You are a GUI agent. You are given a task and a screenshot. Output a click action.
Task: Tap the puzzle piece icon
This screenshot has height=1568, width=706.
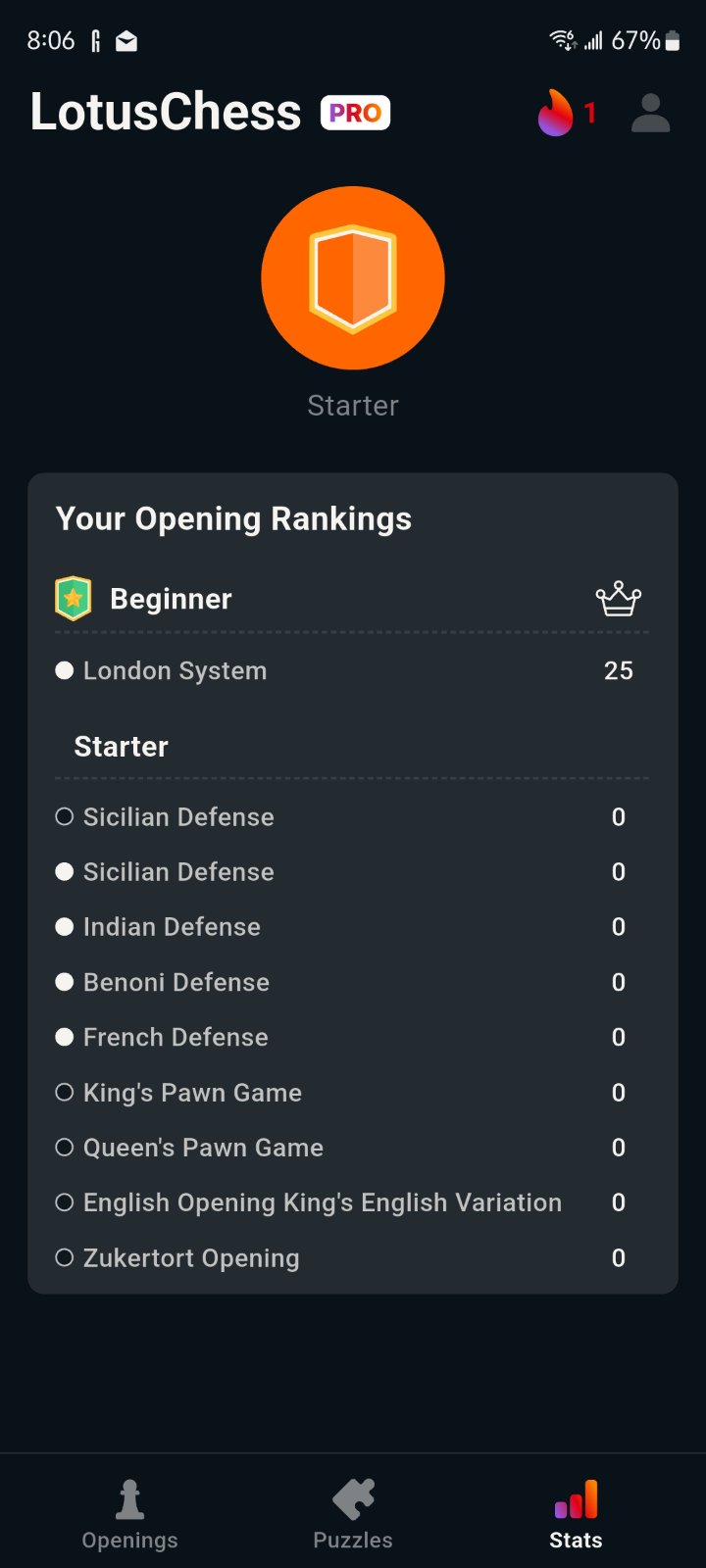point(353,1498)
